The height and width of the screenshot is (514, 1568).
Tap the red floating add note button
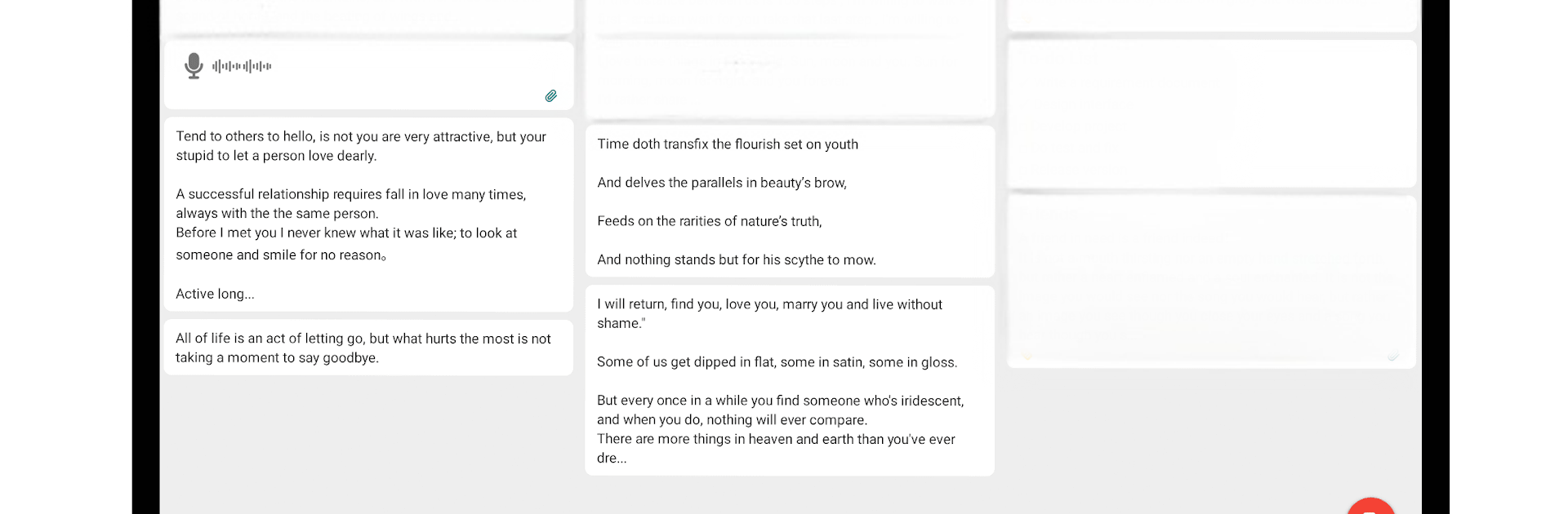(x=1371, y=506)
